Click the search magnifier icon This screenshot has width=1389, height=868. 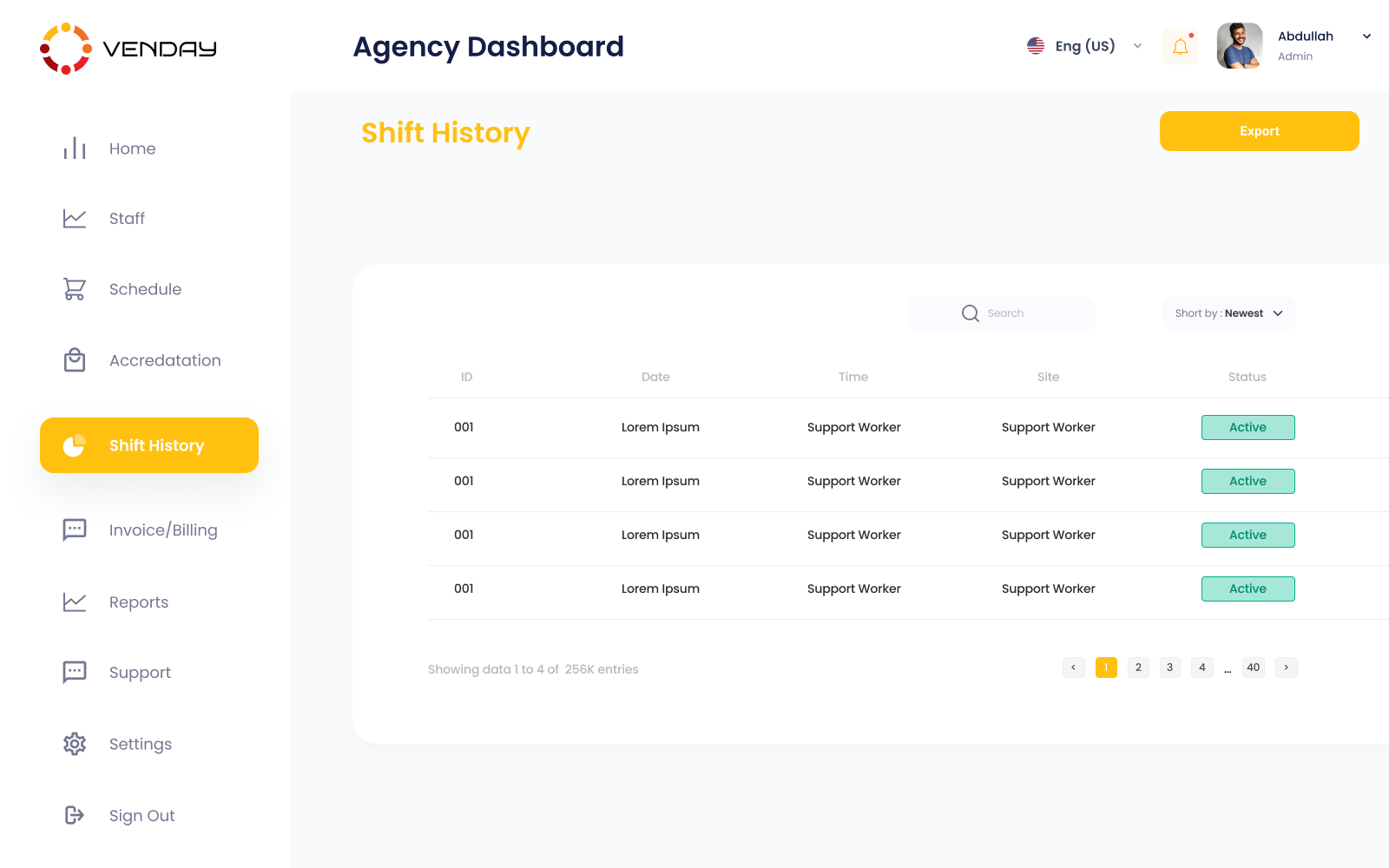pyautogui.click(x=970, y=313)
